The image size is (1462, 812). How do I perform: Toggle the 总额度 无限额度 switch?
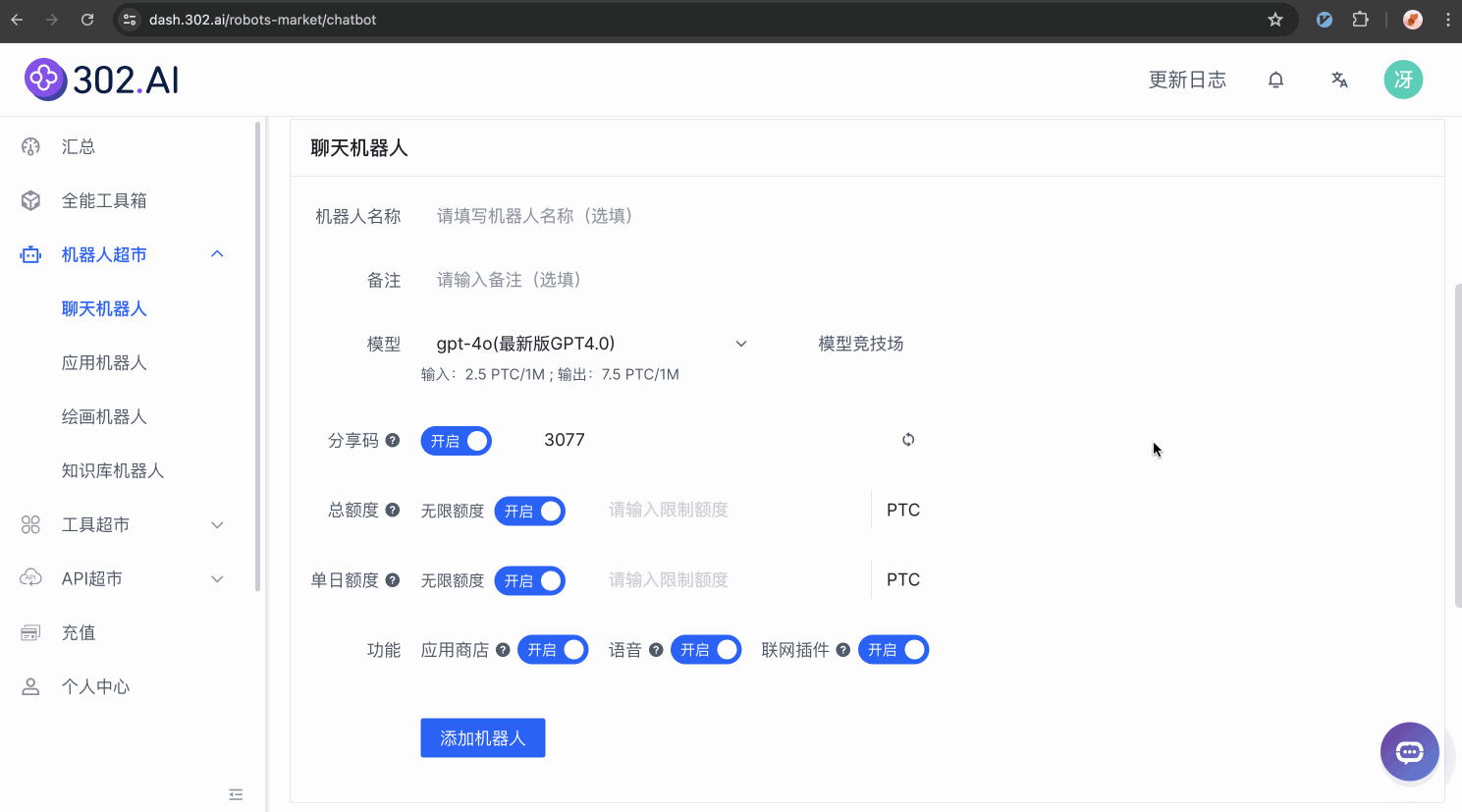[x=530, y=511]
